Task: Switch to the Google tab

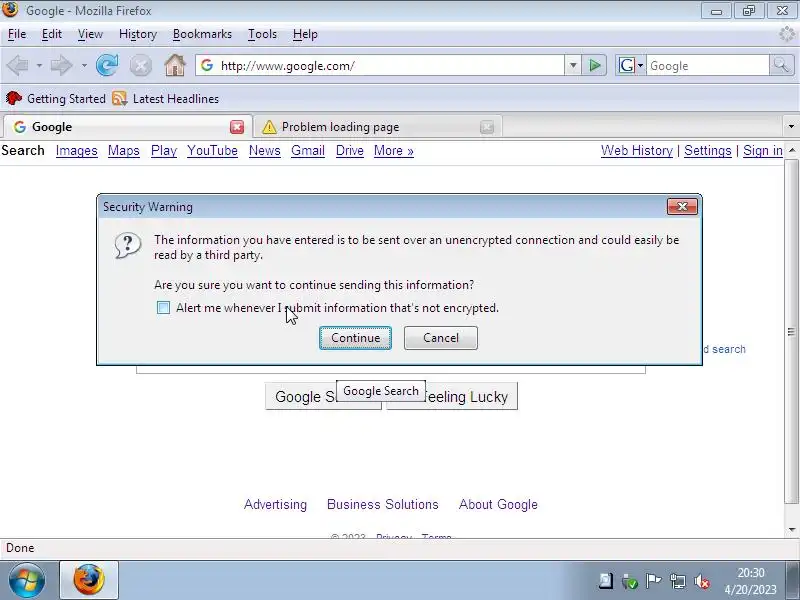Action: point(128,127)
